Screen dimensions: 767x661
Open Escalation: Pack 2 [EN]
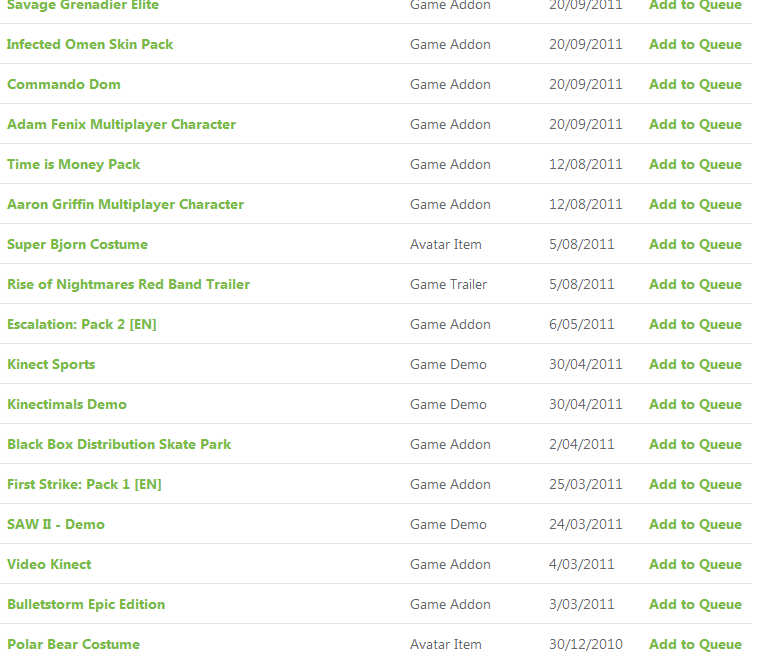(82, 325)
